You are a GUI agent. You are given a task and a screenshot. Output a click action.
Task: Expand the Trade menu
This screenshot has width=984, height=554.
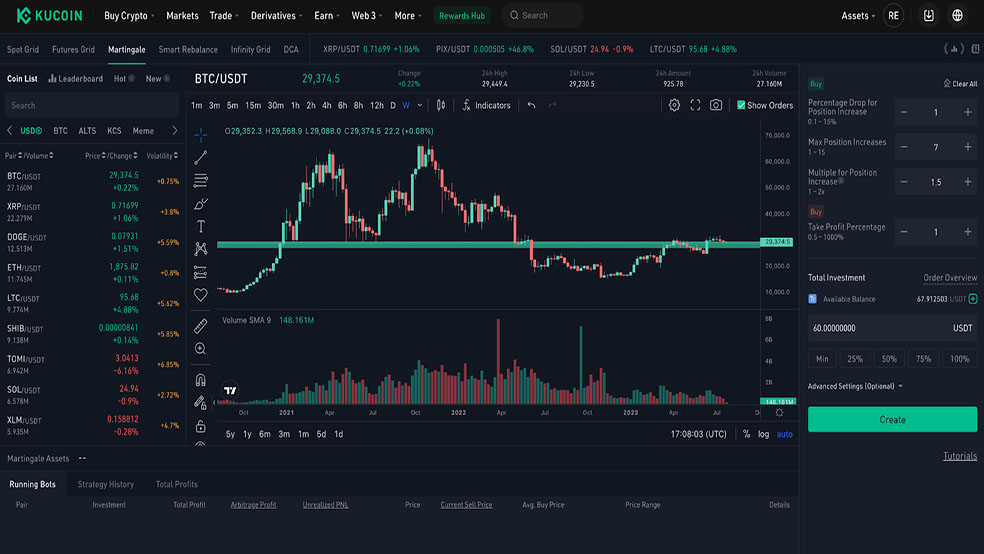224,16
